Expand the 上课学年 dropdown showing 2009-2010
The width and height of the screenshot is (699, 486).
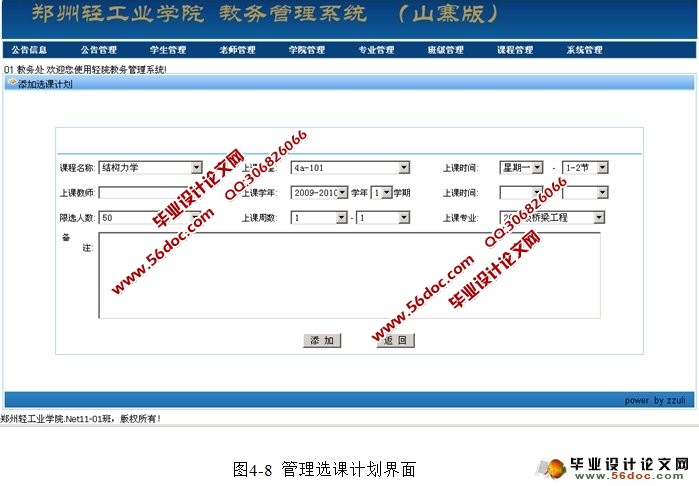(319, 193)
